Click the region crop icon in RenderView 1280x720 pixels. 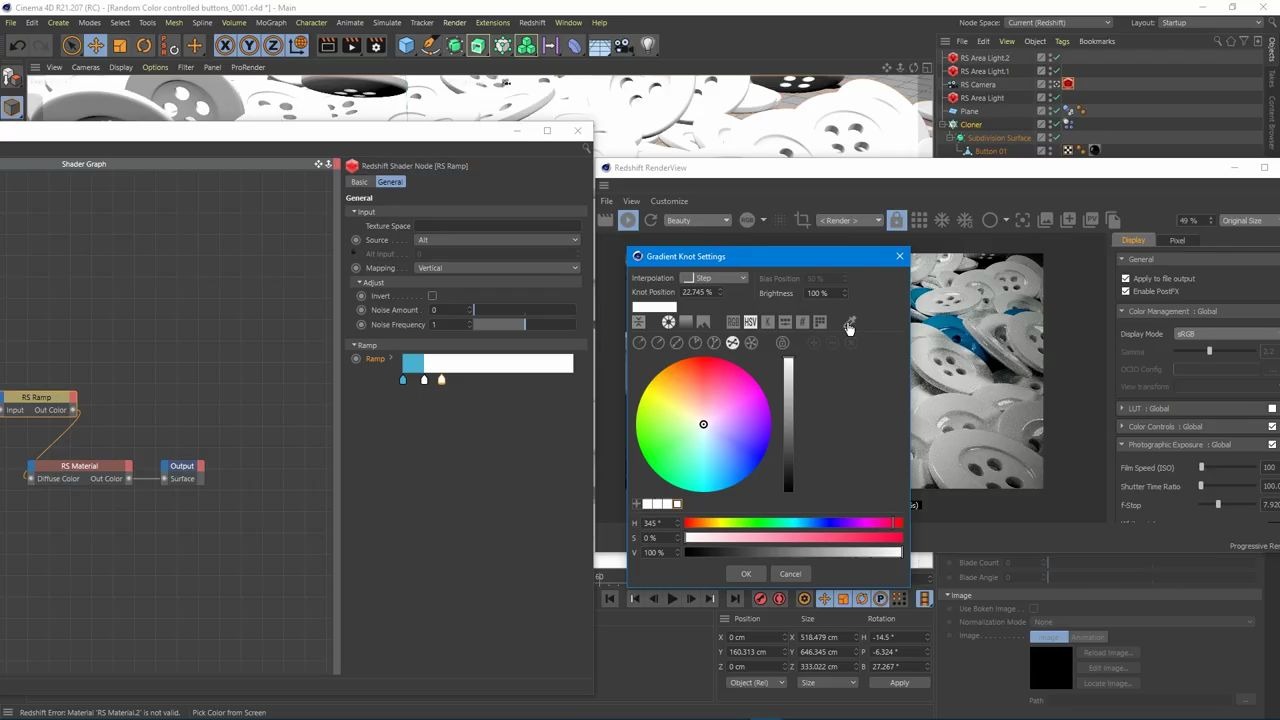pos(800,221)
